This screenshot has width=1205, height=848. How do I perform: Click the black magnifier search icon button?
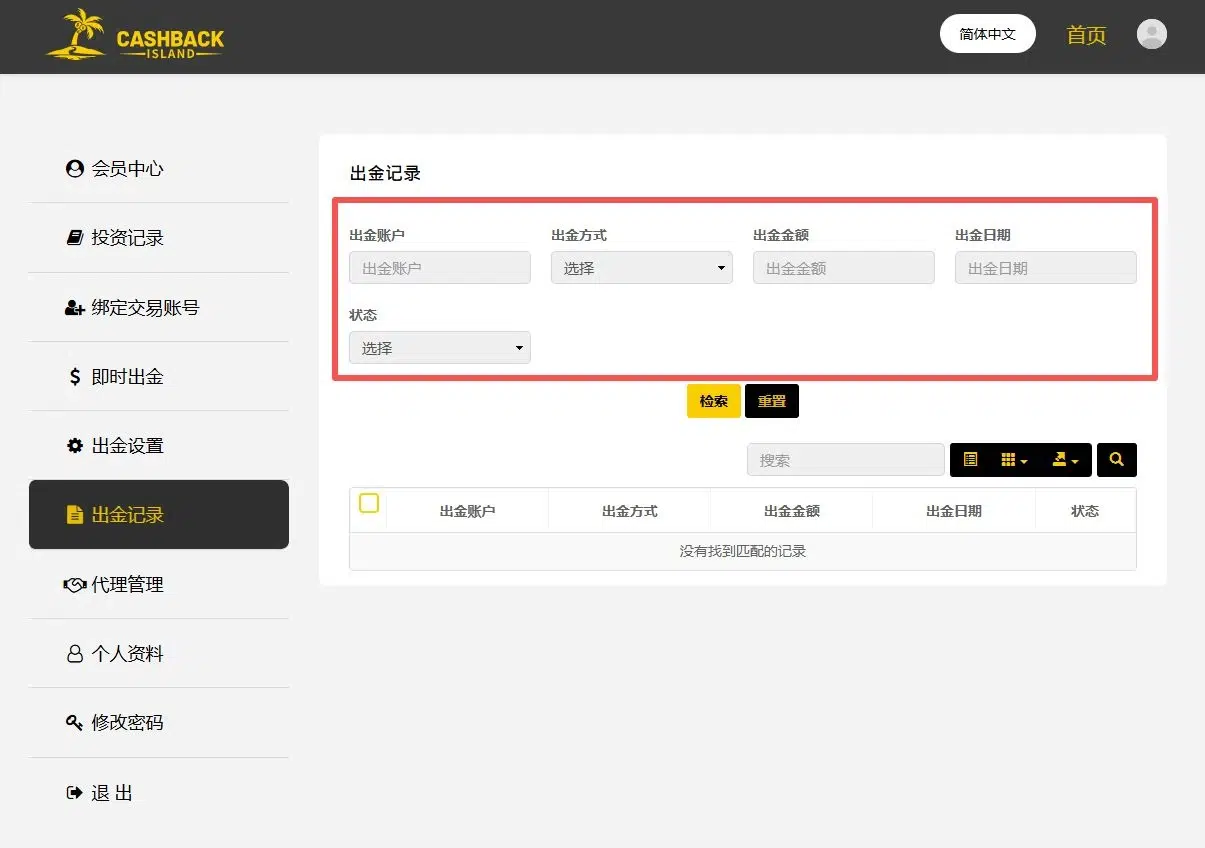tap(1117, 460)
